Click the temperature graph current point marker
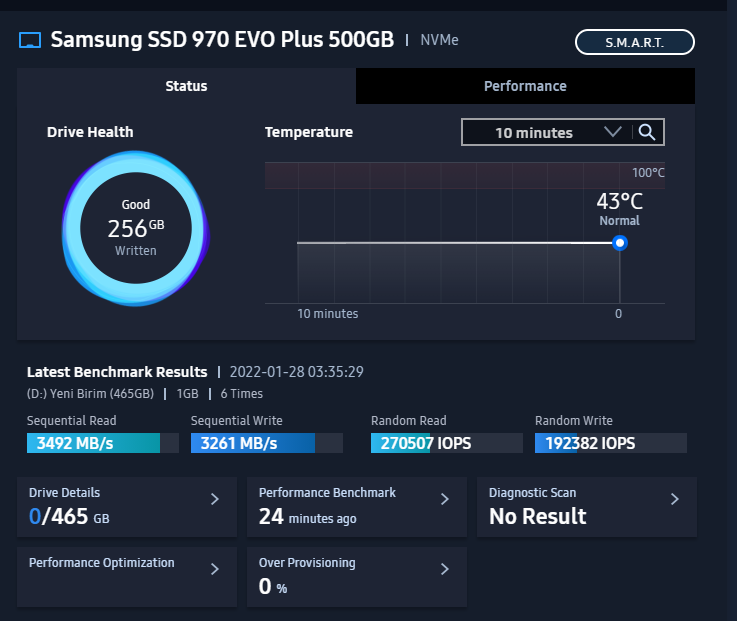Image resolution: width=737 pixels, height=621 pixels. point(620,243)
